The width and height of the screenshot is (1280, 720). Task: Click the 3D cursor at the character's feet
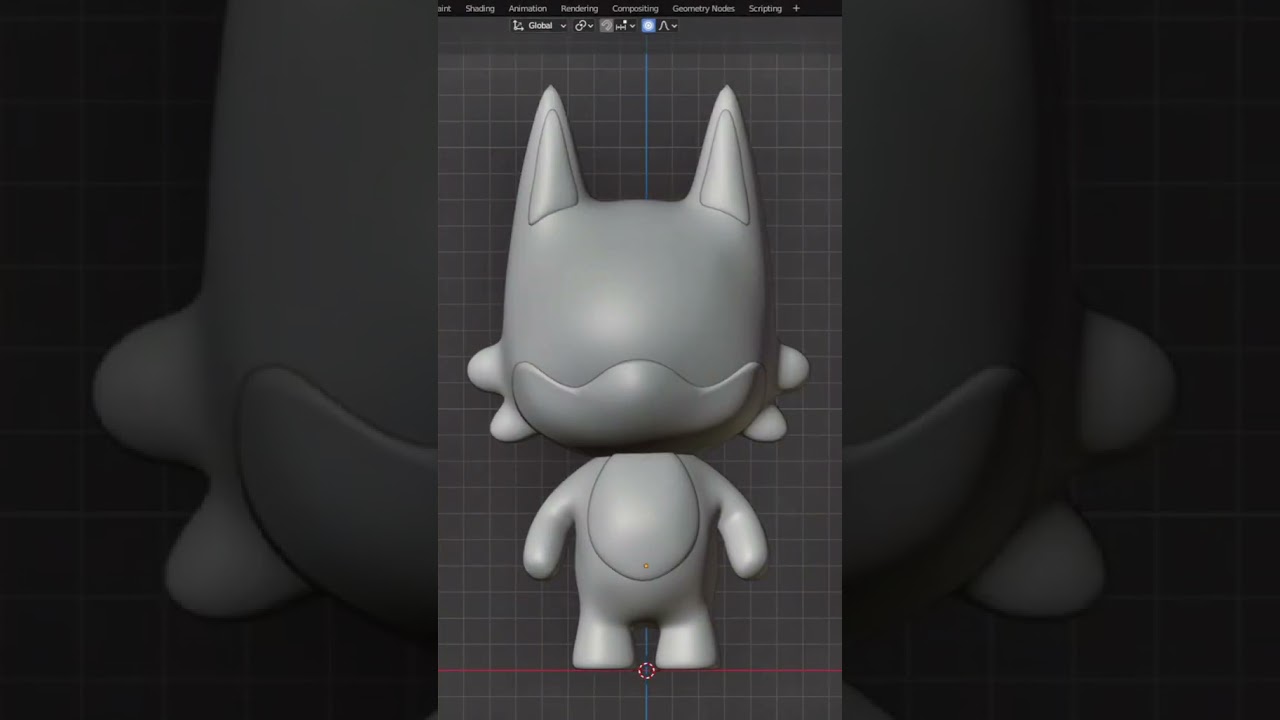(x=646, y=670)
